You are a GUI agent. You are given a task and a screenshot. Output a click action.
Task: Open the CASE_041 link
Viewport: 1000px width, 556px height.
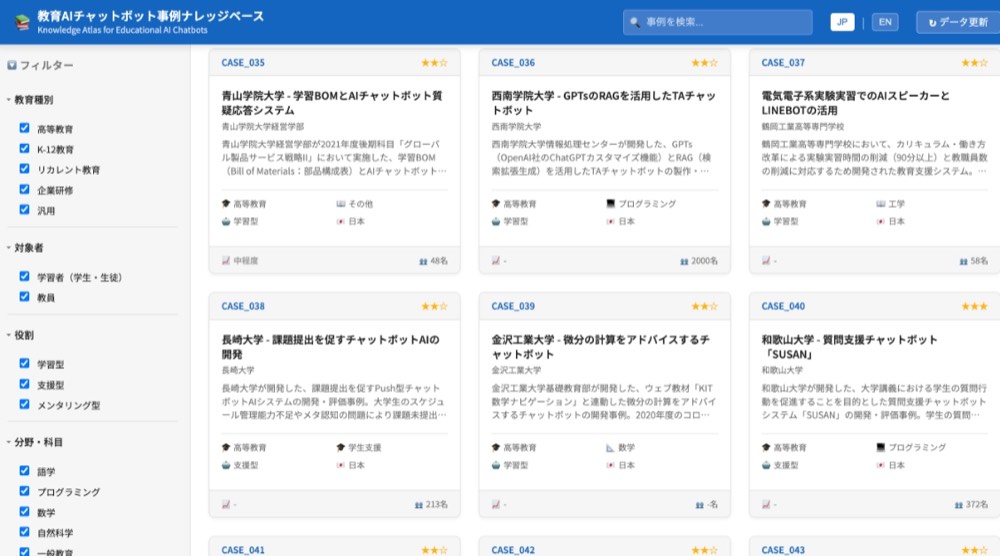(243, 550)
